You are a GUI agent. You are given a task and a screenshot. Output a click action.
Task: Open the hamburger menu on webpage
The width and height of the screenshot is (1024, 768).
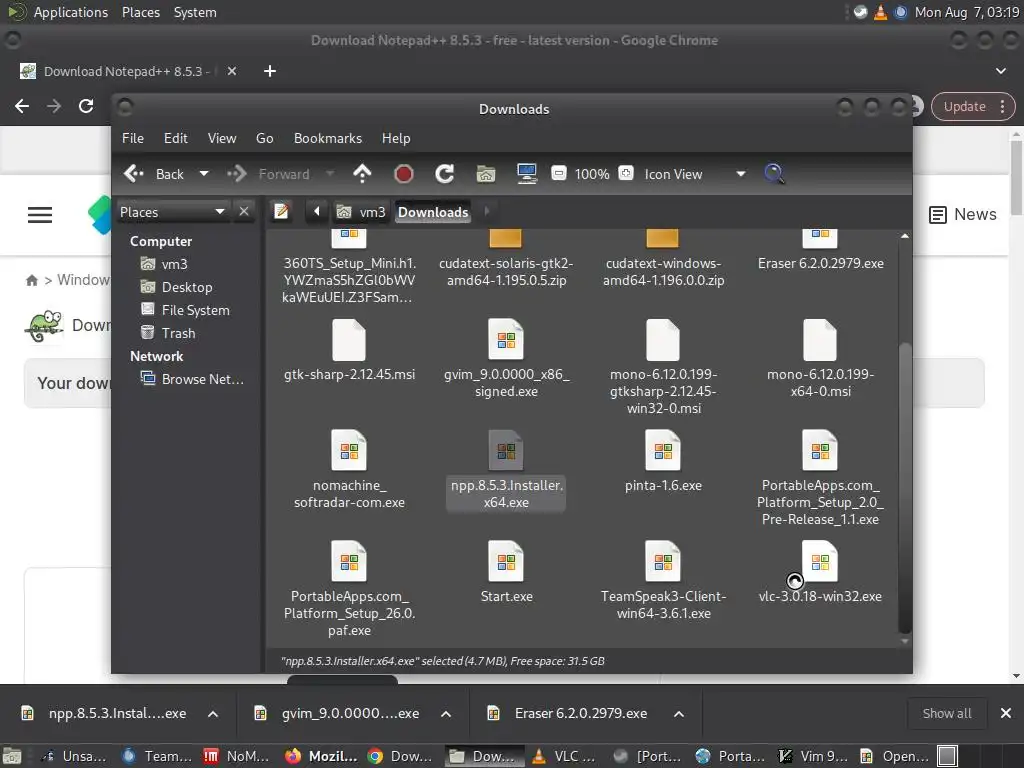click(x=40, y=215)
